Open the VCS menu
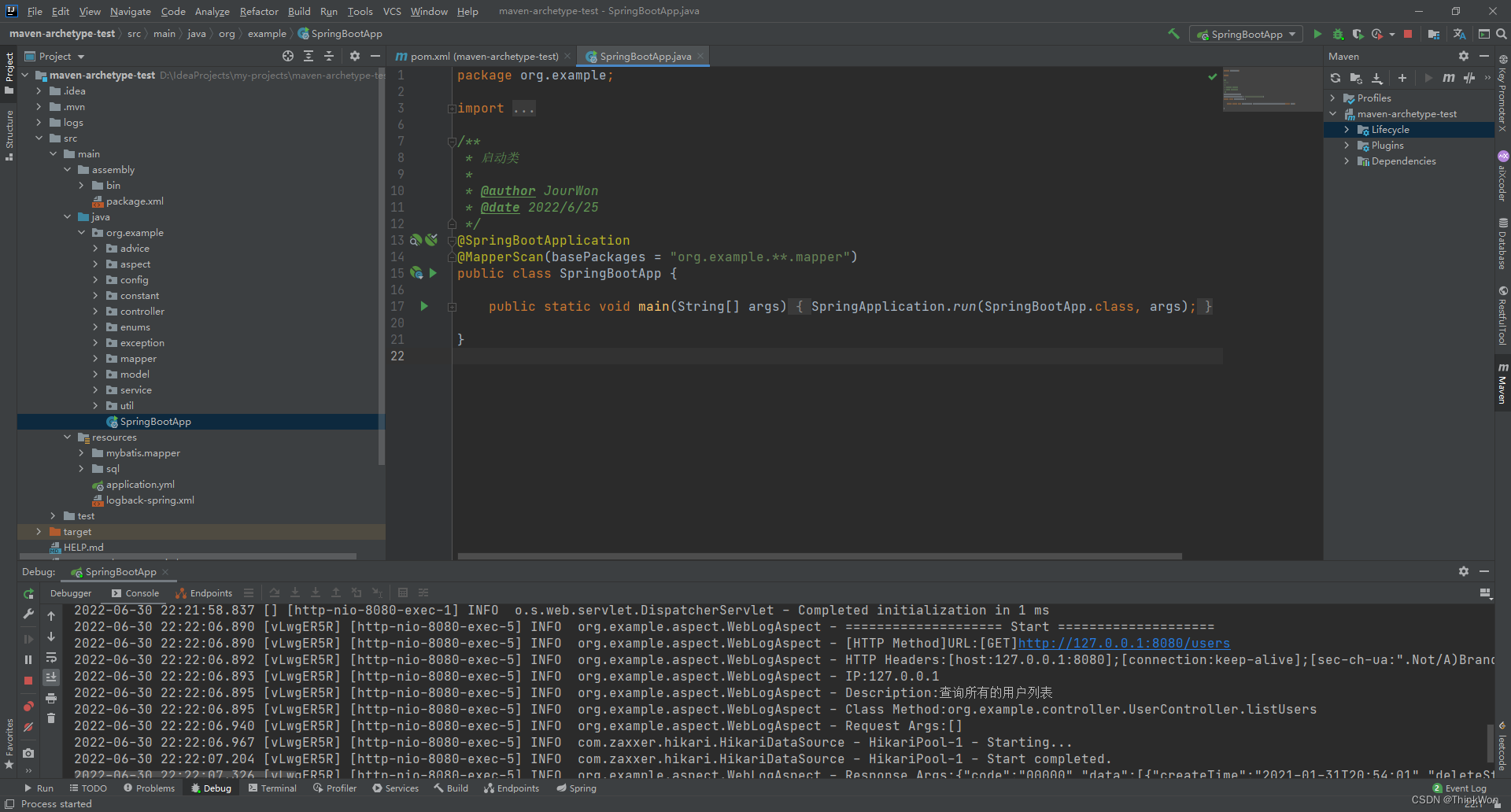This screenshot has height=812, width=1511. [x=392, y=11]
